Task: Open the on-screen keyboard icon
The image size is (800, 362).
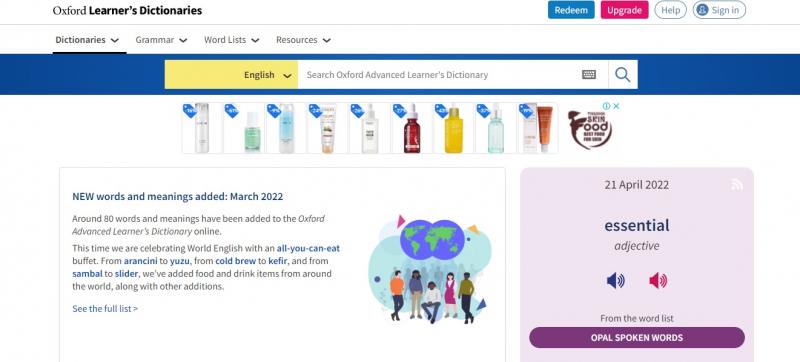Action: pyautogui.click(x=589, y=75)
